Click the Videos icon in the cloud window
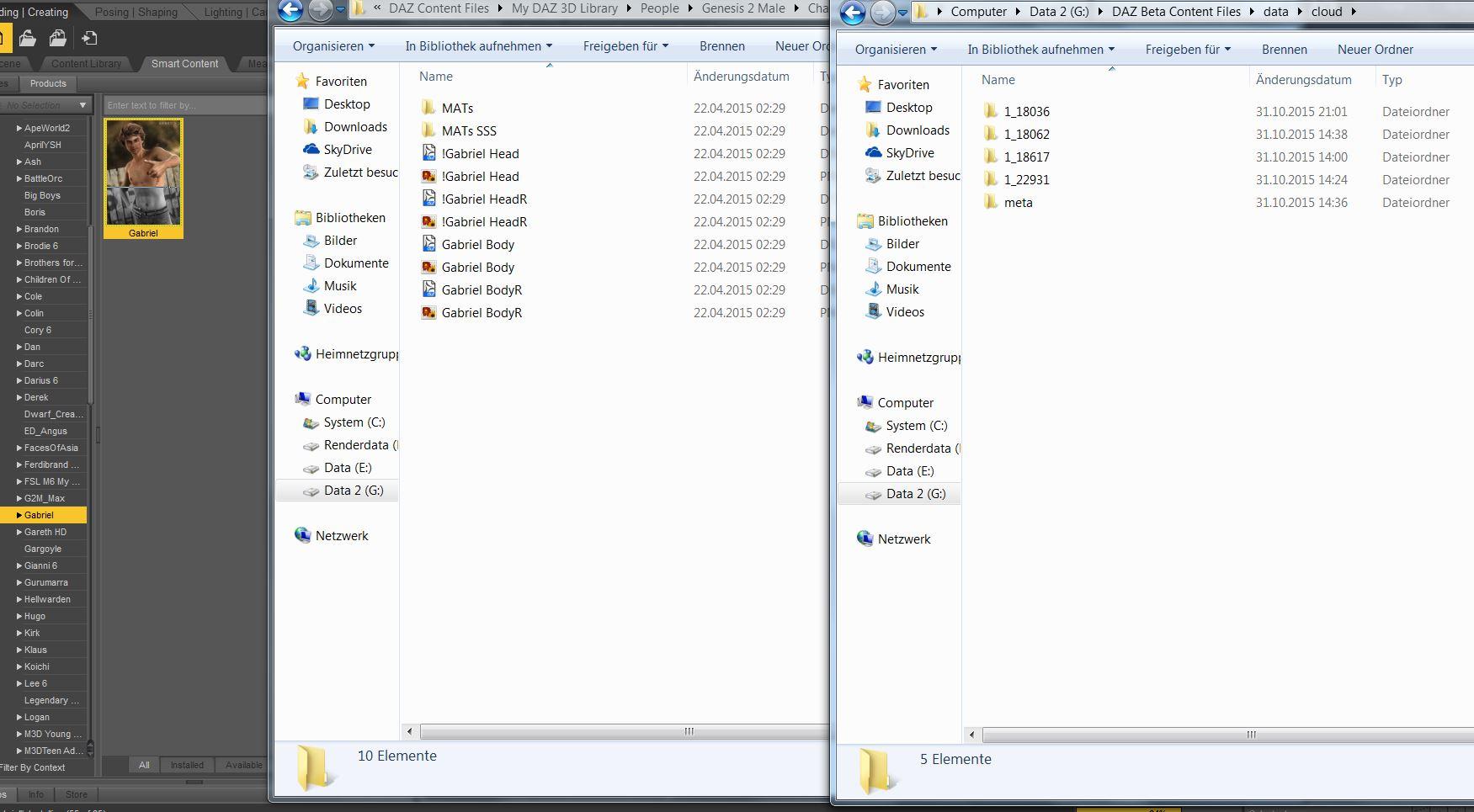Viewport: 1474px width, 812px height. (x=873, y=311)
